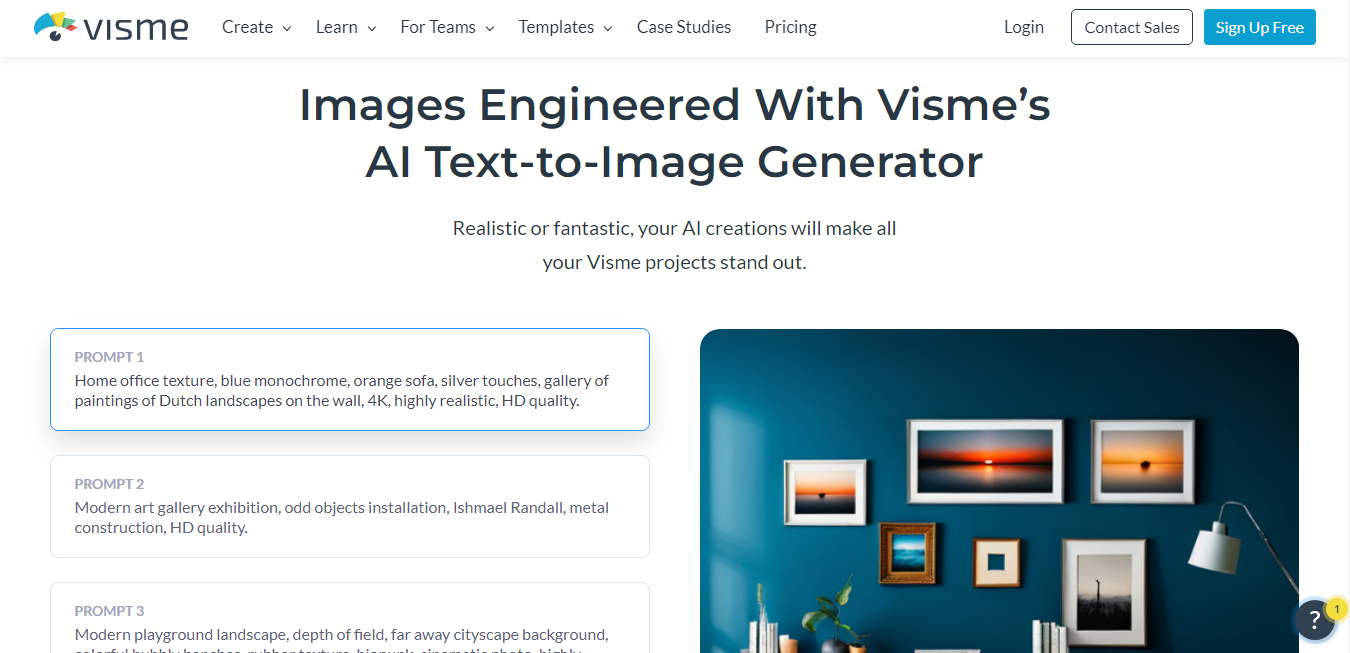Click the Visme logo

coord(110,27)
